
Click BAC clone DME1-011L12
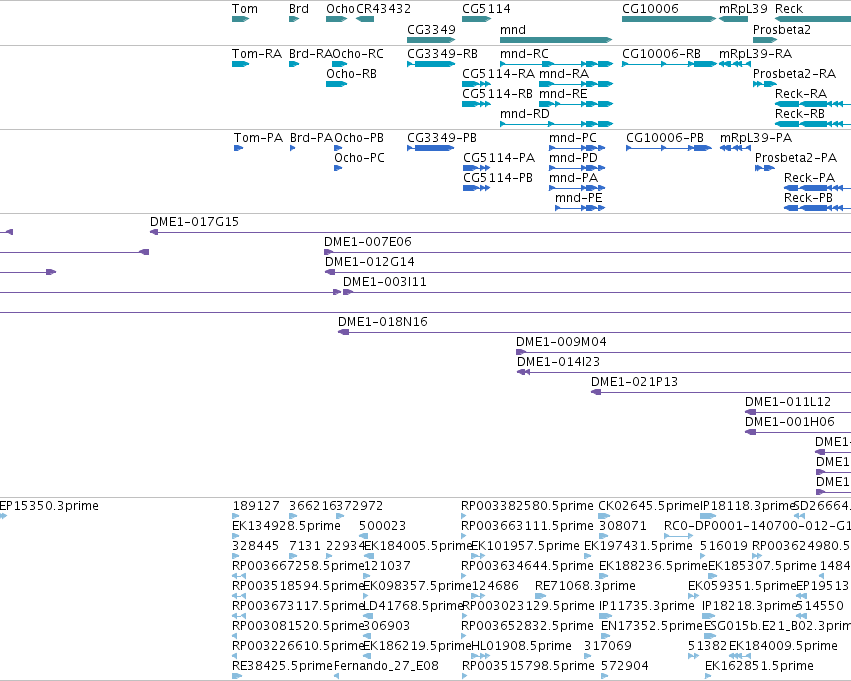(x=798, y=413)
